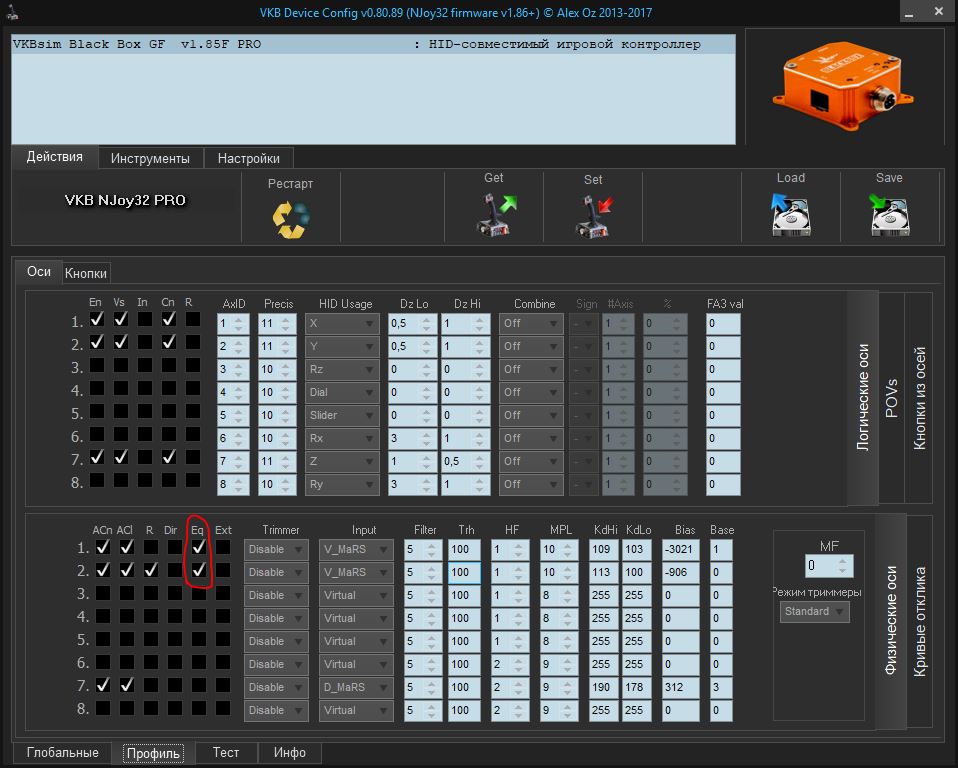Toggle ACn checkbox for physical axis 7
The image size is (958, 768).
click(x=103, y=685)
